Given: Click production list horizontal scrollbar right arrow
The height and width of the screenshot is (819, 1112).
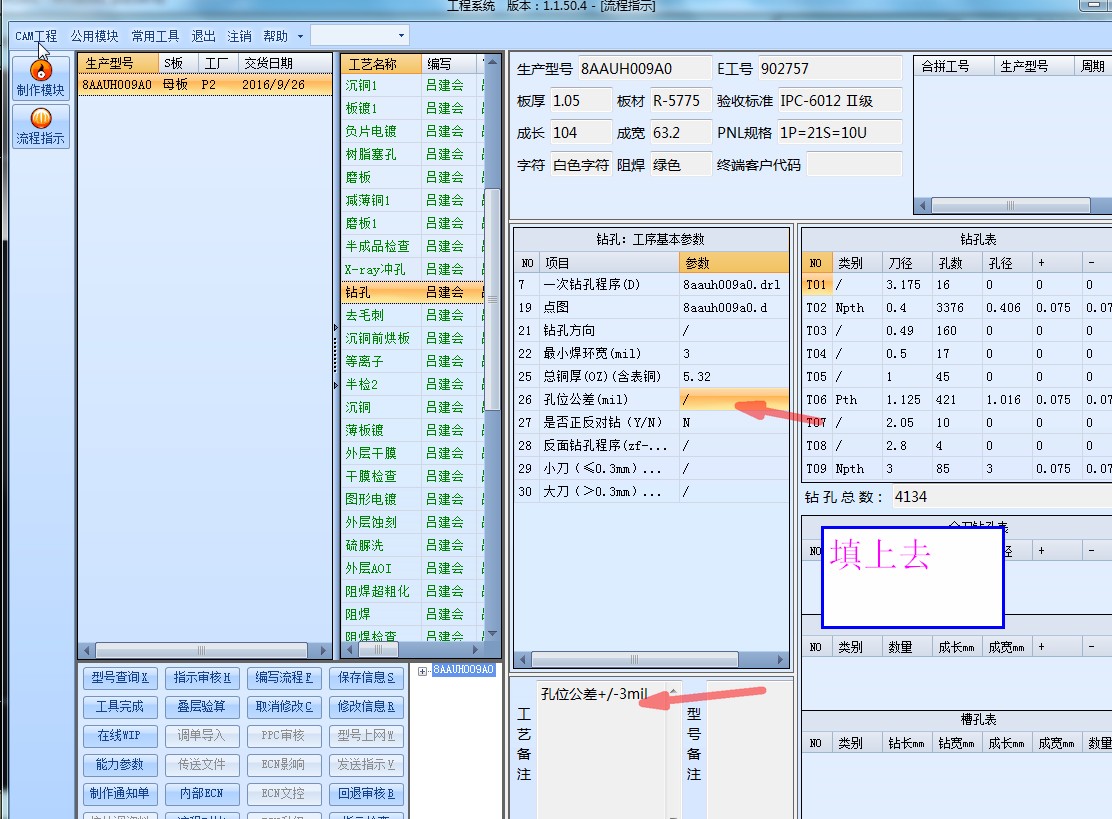Looking at the screenshot, I should (x=323, y=650).
